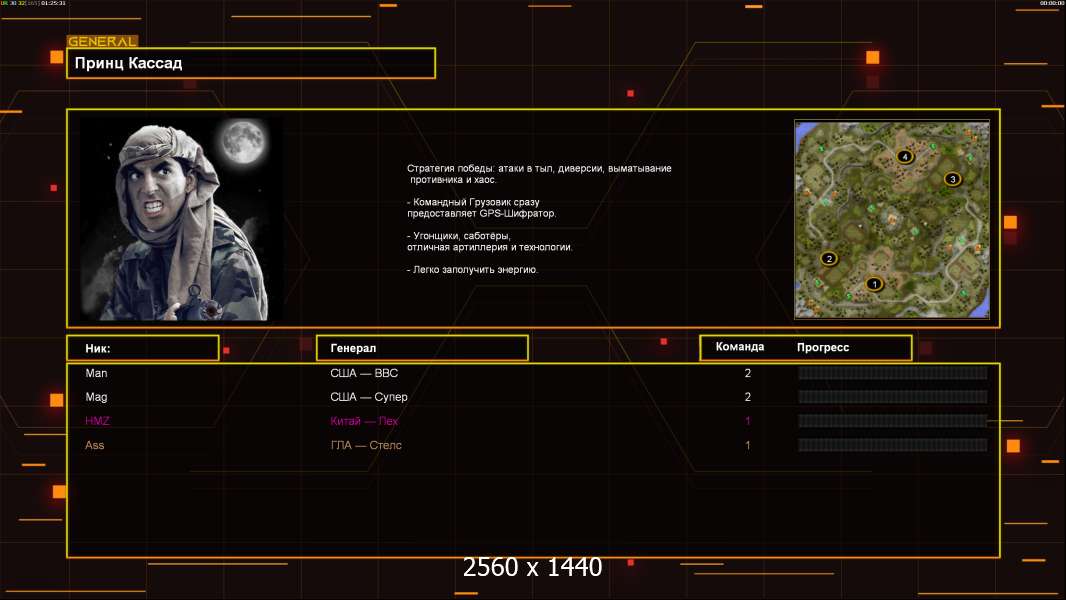Click the GENERAL label tag
1066x600 pixels.
[x=102, y=42]
